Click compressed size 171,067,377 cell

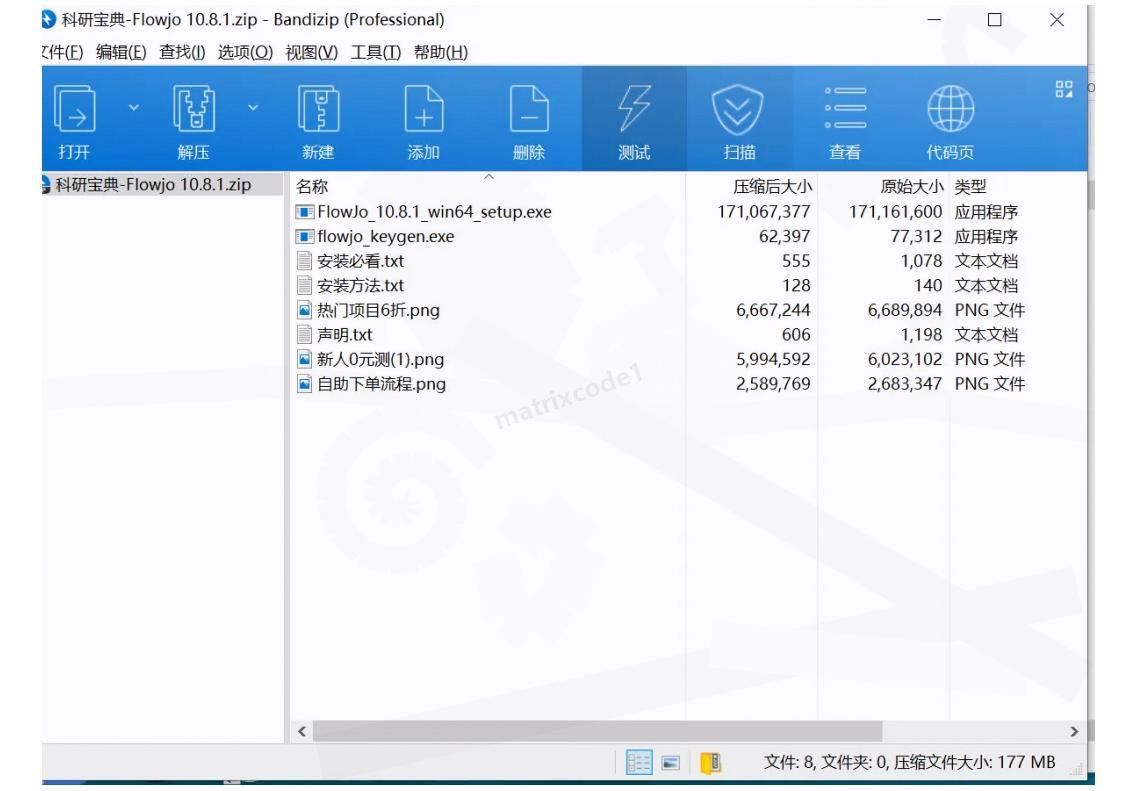764,212
